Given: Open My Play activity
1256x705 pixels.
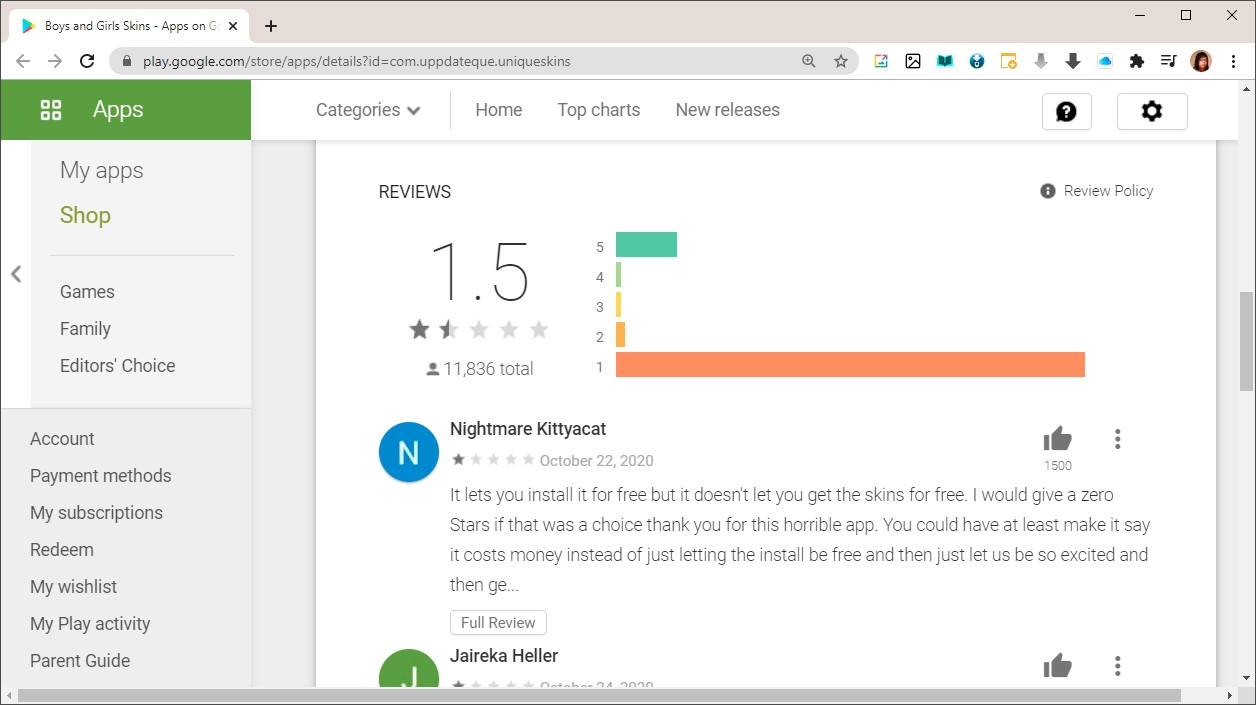Looking at the screenshot, I should tap(90, 624).
